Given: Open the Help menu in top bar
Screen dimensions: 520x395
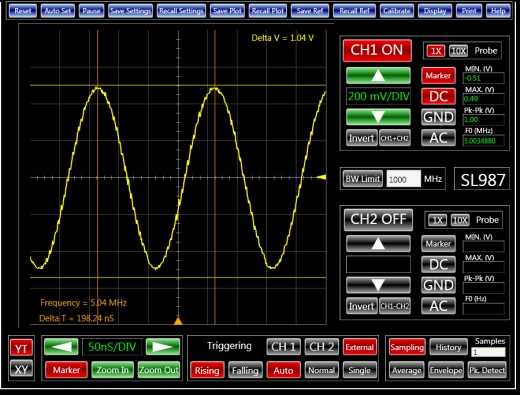Looking at the screenshot, I should click(x=498, y=11).
